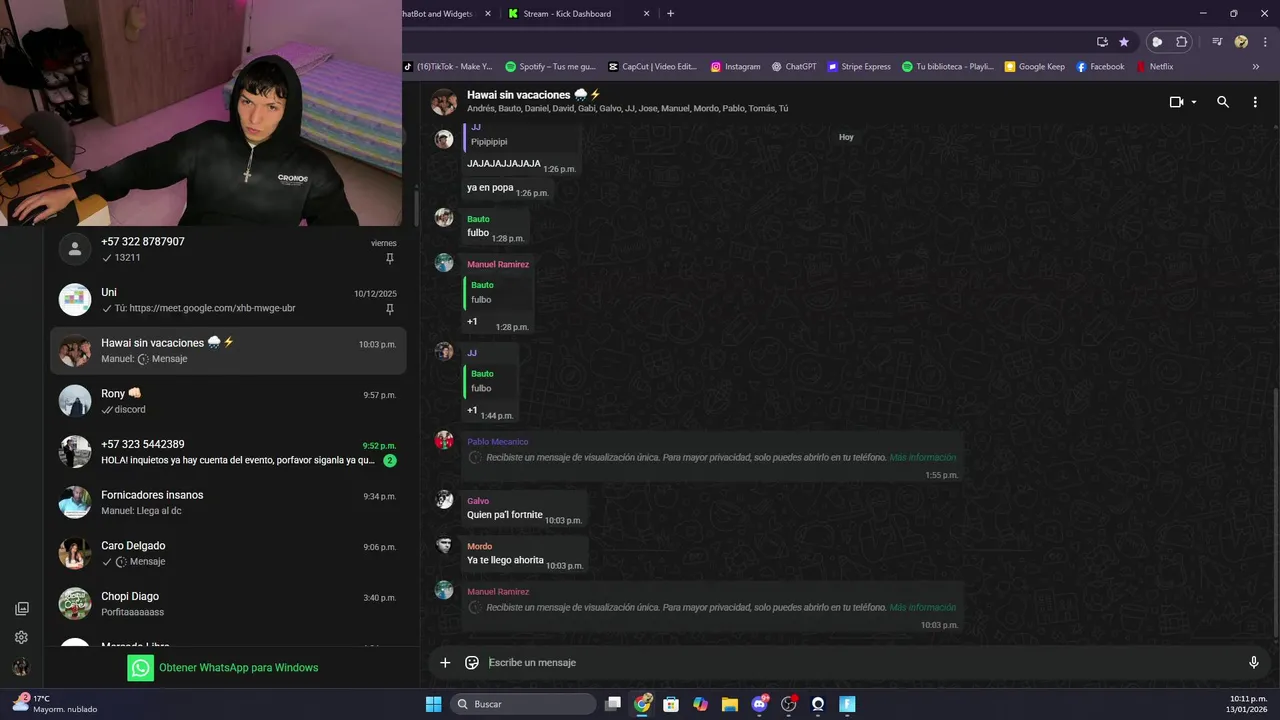Open a new browser tab
This screenshot has width=1280, height=720.
tap(670, 14)
